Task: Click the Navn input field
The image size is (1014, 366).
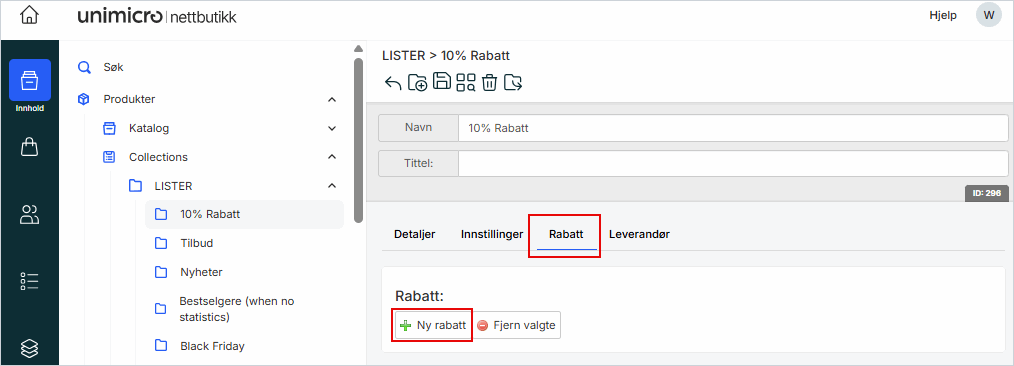Action: pos(733,128)
